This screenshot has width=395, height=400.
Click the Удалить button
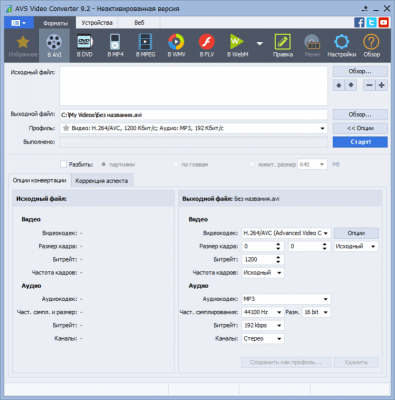click(356, 362)
